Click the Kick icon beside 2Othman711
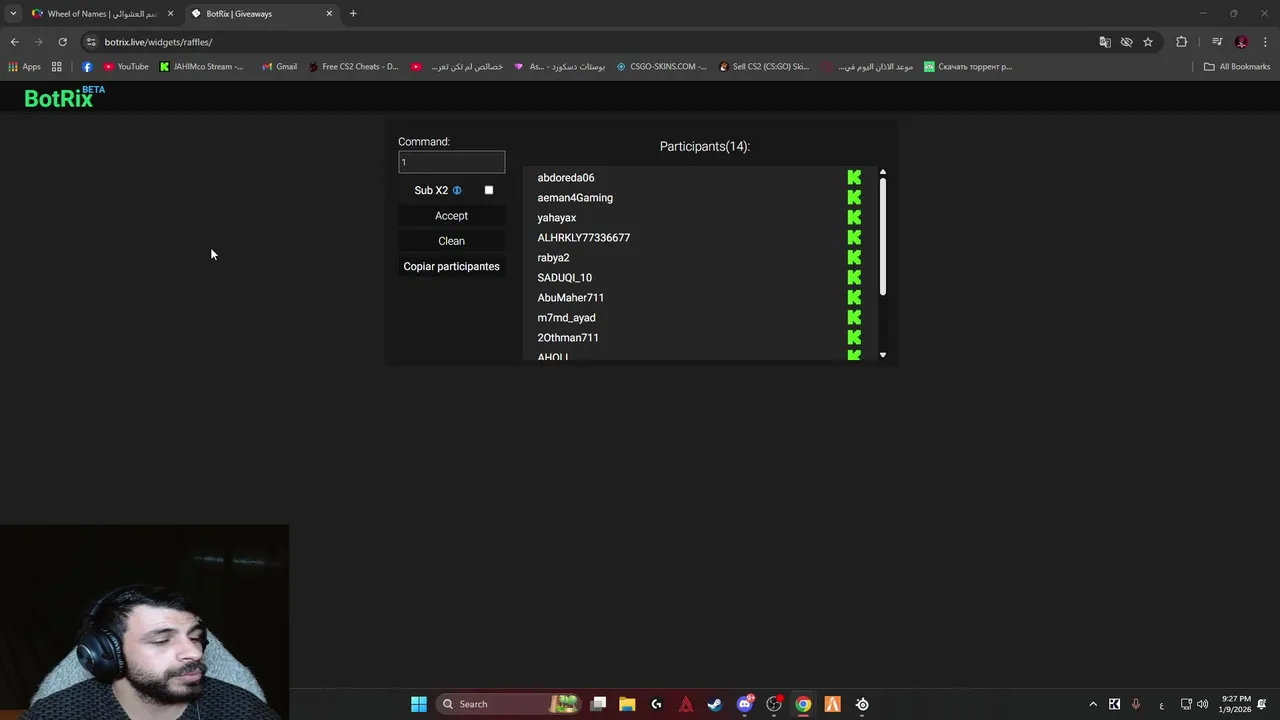 tap(854, 337)
